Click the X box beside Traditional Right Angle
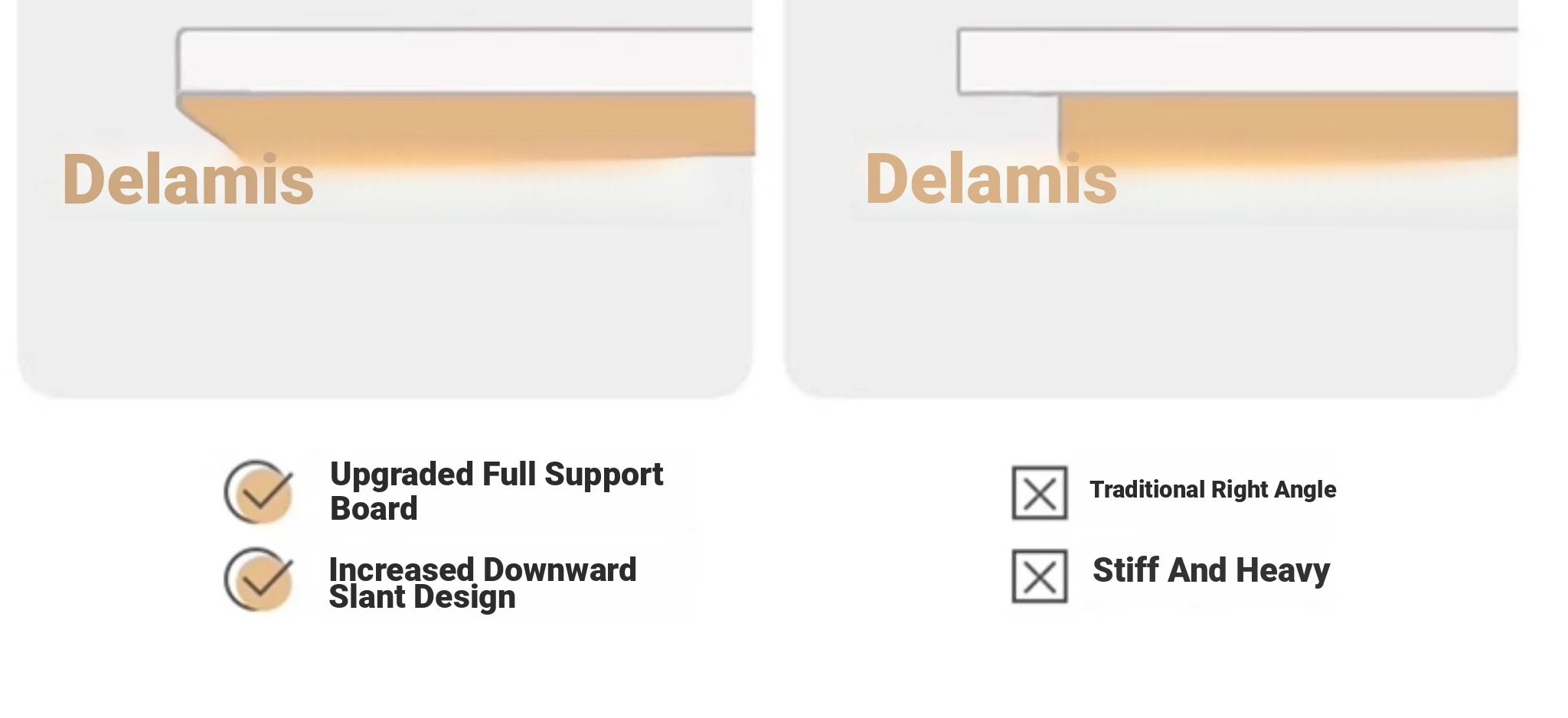The width and height of the screenshot is (1568, 718). coord(1039,493)
